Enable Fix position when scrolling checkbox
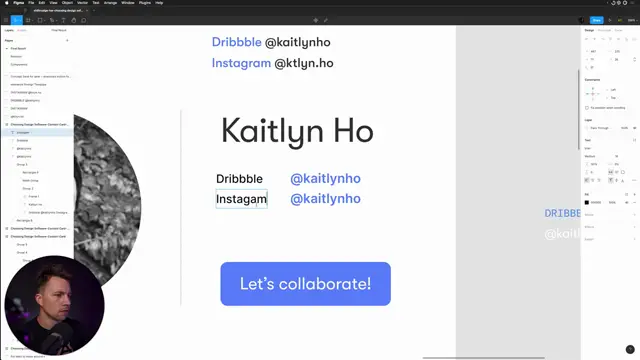The width and height of the screenshot is (640, 360). [x=587, y=108]
